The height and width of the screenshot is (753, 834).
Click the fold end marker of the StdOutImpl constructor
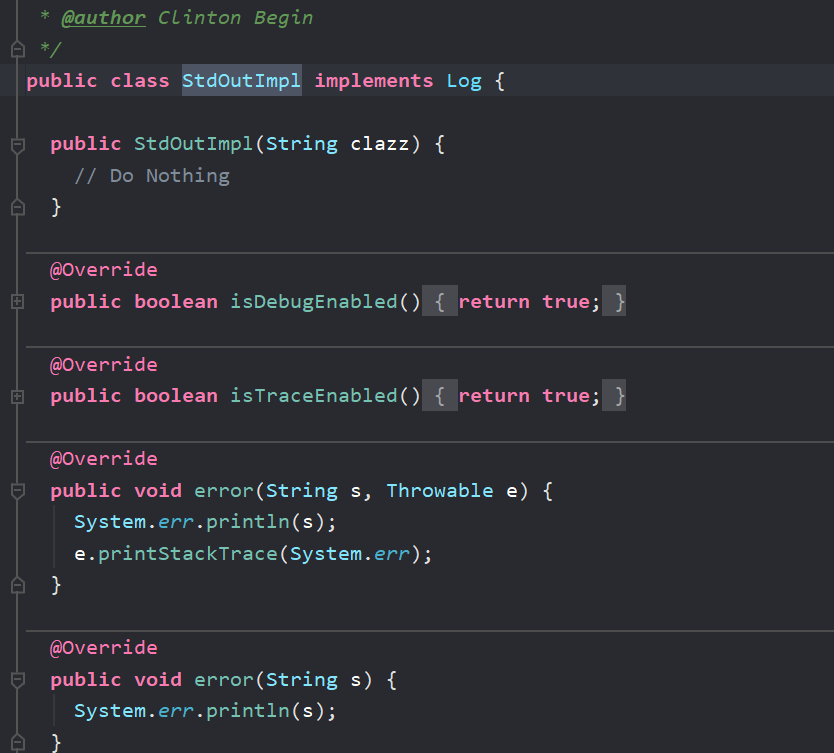tap(18, 207)
